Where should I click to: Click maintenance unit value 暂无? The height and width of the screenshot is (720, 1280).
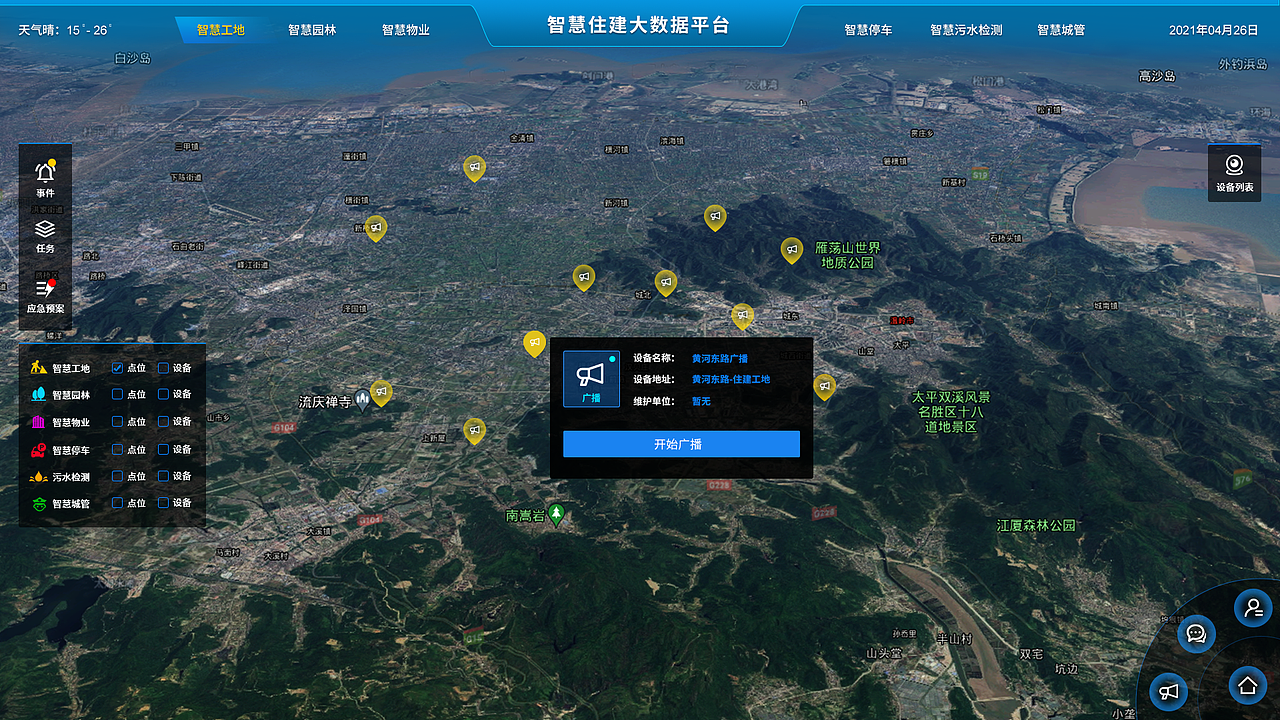click(x=701, y=401)
